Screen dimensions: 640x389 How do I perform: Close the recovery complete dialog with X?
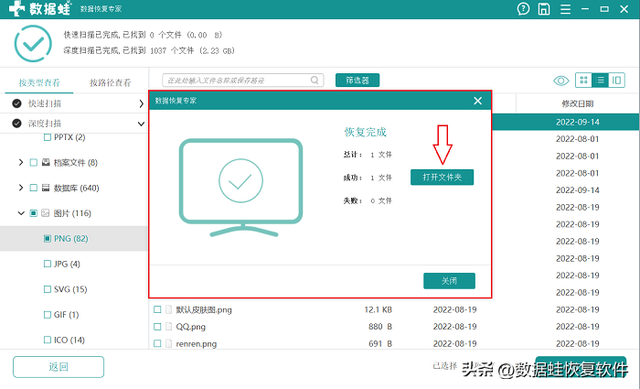478,101
